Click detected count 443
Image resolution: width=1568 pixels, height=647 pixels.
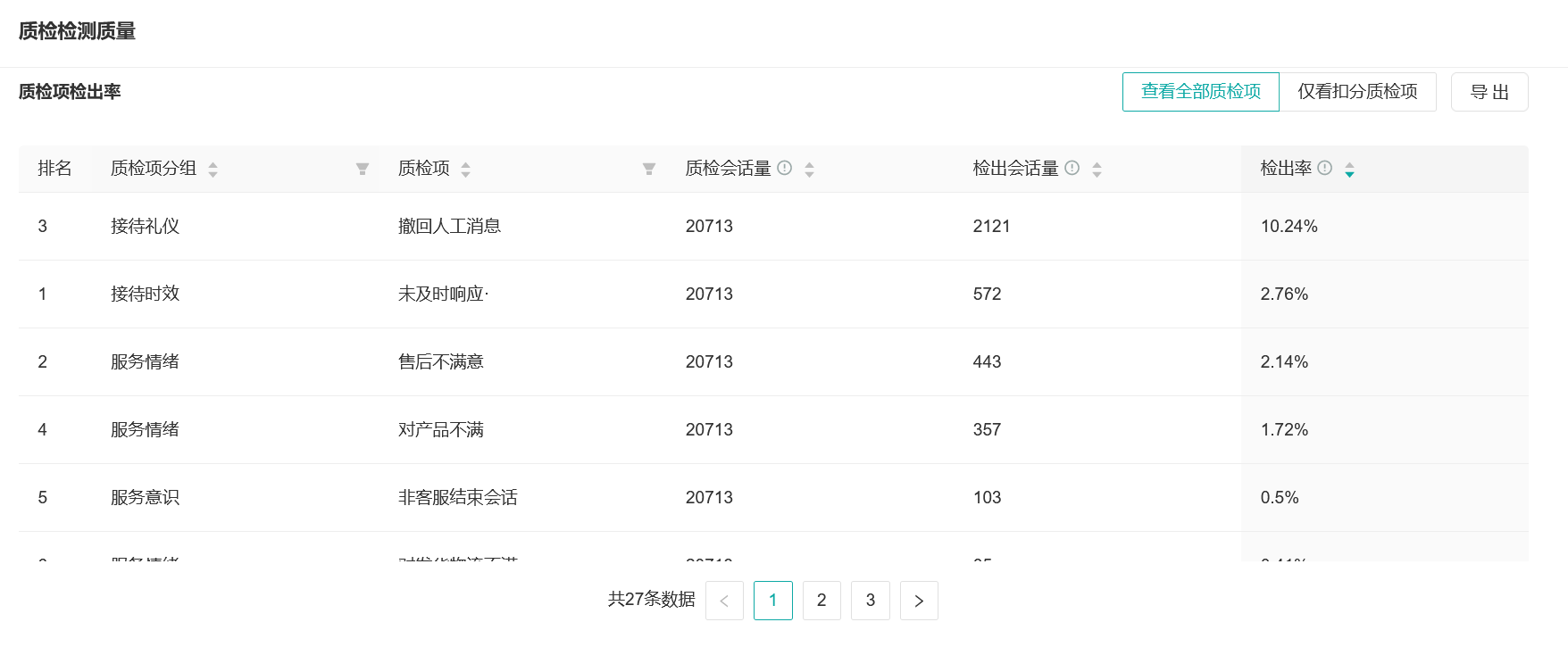click(987, 362)
